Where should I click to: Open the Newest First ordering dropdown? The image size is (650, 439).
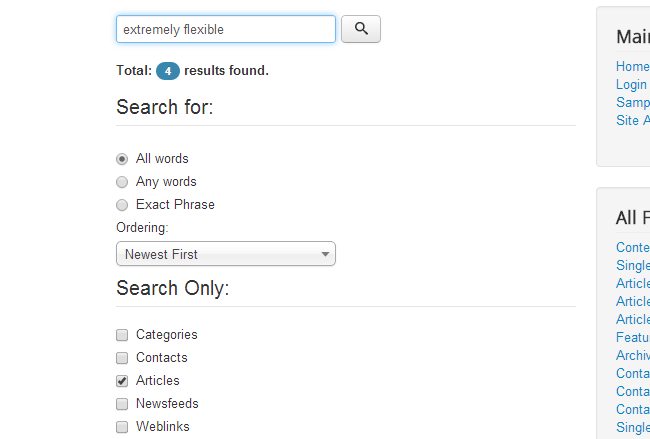pyautogui.click(x=225, y=254)
